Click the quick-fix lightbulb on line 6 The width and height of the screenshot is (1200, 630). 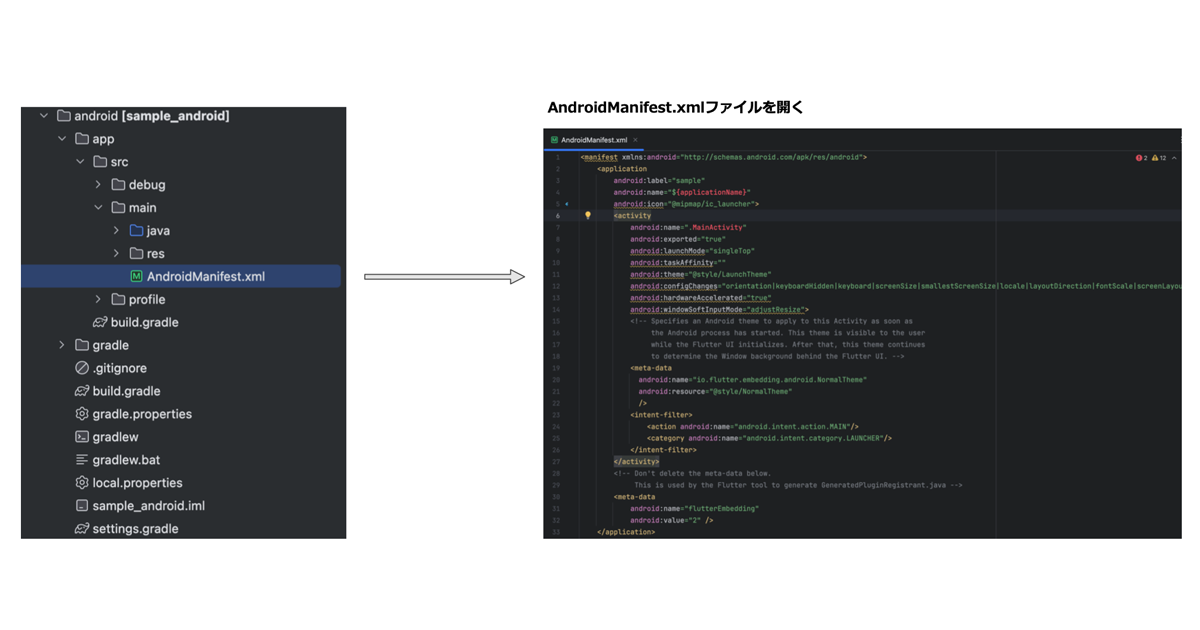pos(588,214)
